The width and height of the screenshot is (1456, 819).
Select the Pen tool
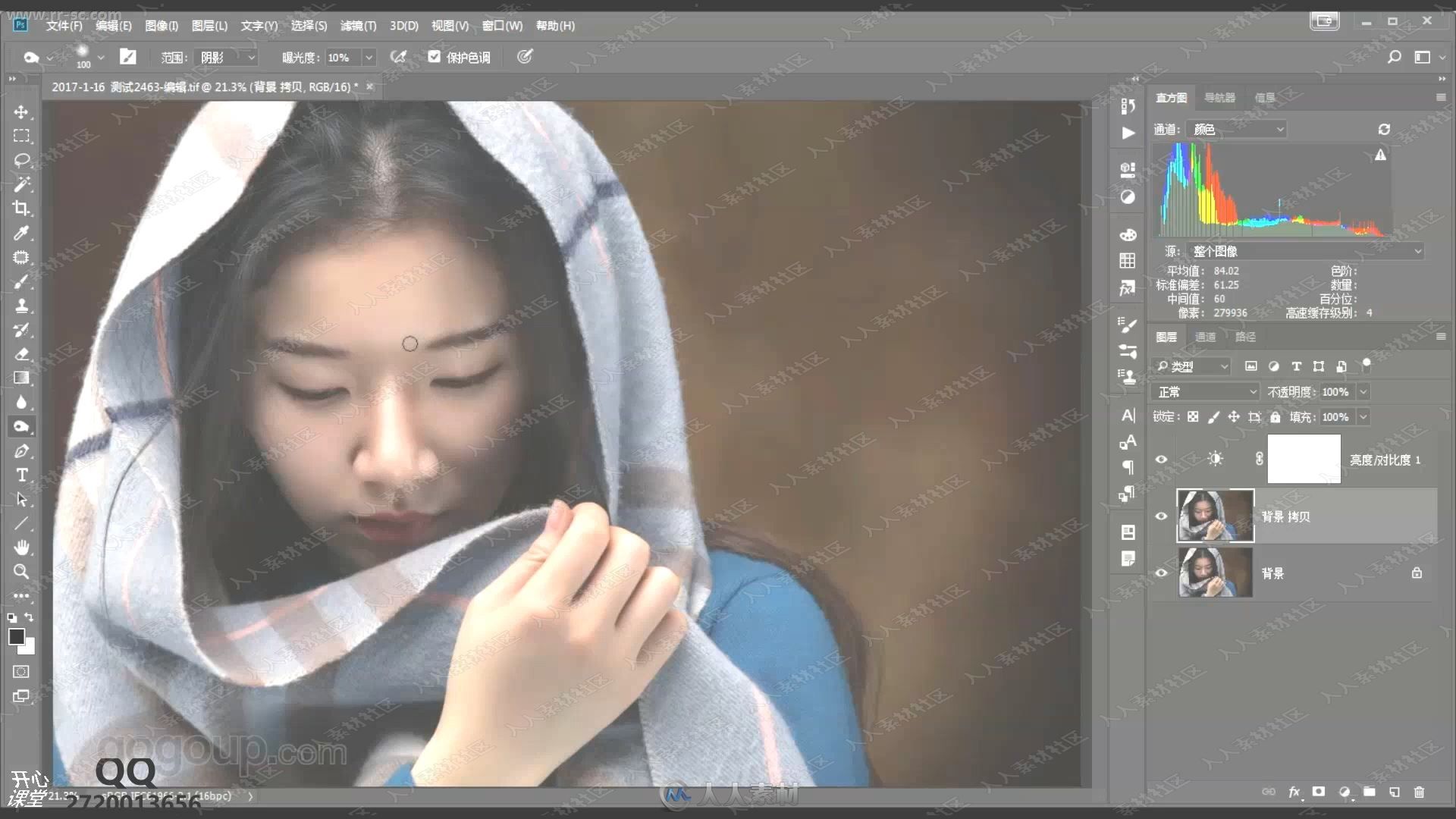coord(21,451)
